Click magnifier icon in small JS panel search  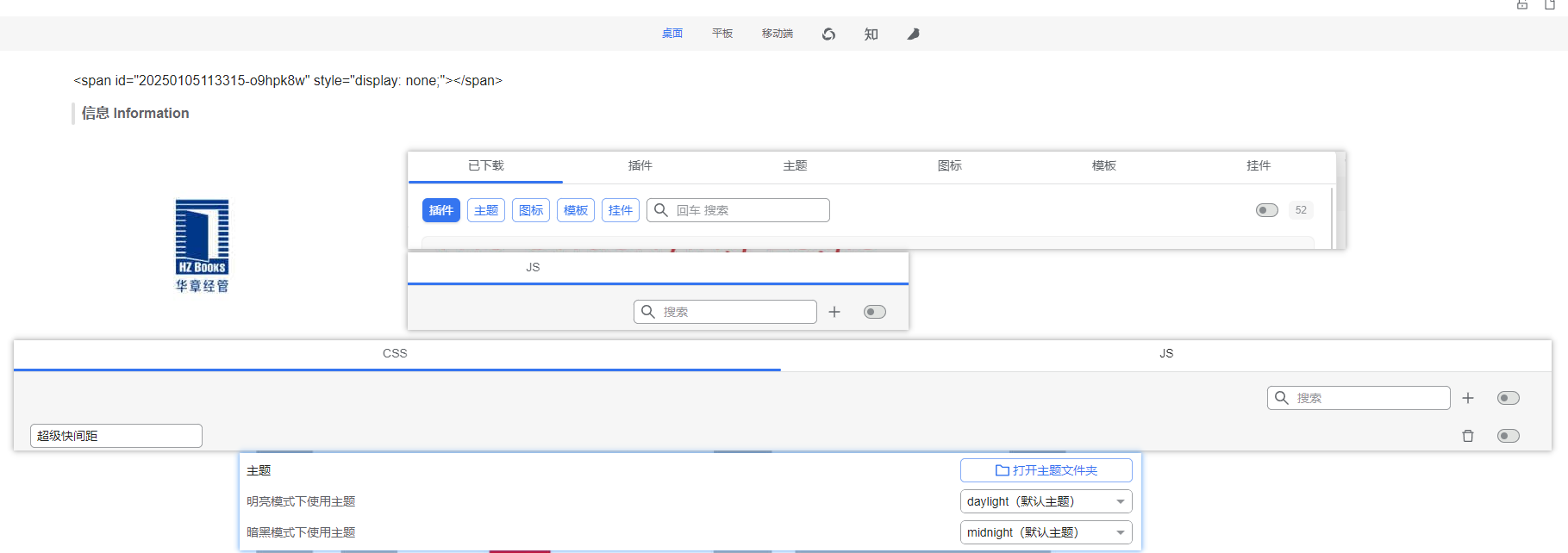pos(647,312)
